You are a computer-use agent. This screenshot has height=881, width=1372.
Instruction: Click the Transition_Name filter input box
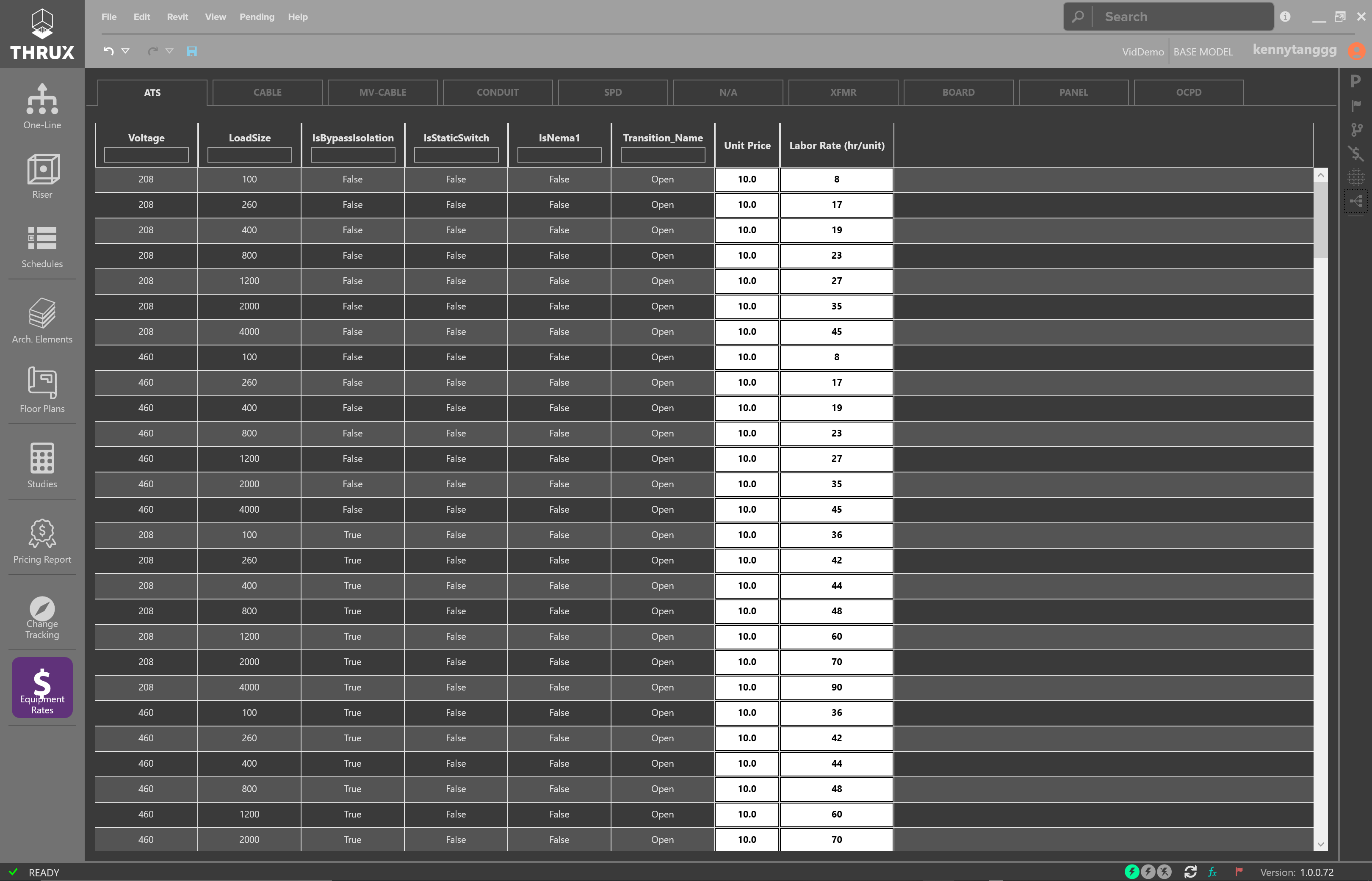(x=663, y=155)
